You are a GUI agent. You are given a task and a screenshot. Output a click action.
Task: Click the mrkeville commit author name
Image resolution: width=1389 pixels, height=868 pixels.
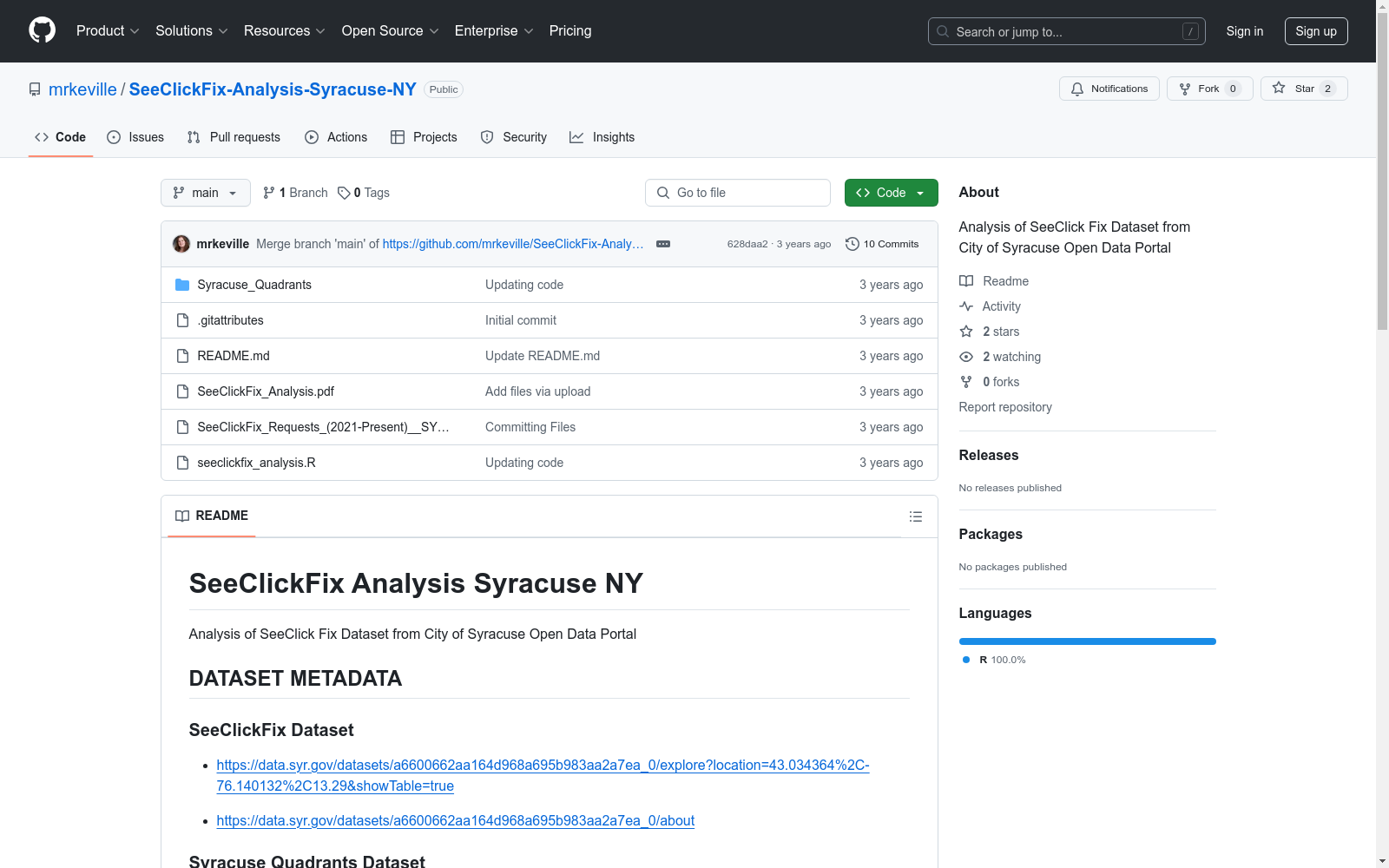point(223,244)
